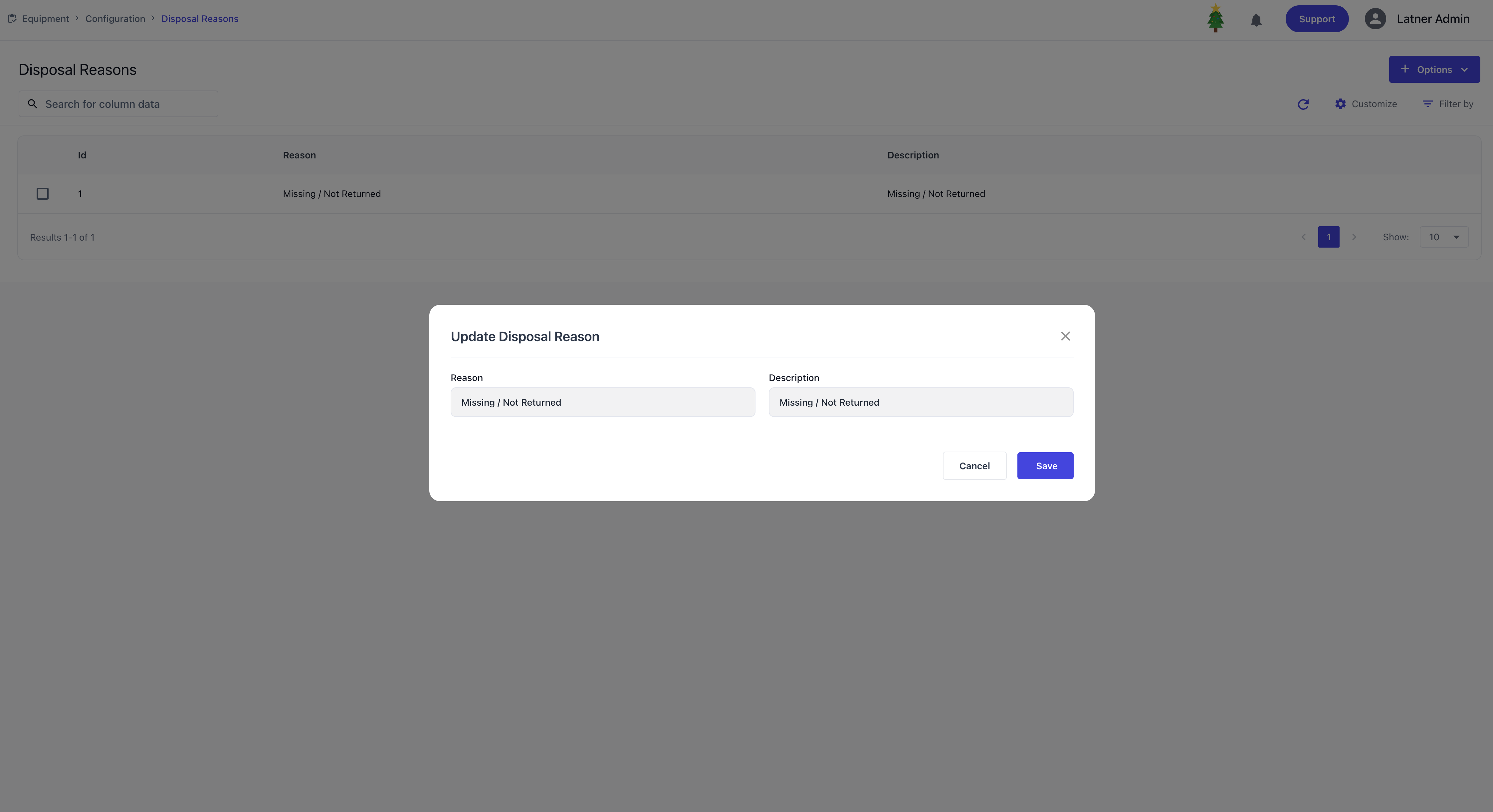Click the Customize gear icon
Screen dimensions: 1493x812
pyautogui.click(x=1340, y=104)
